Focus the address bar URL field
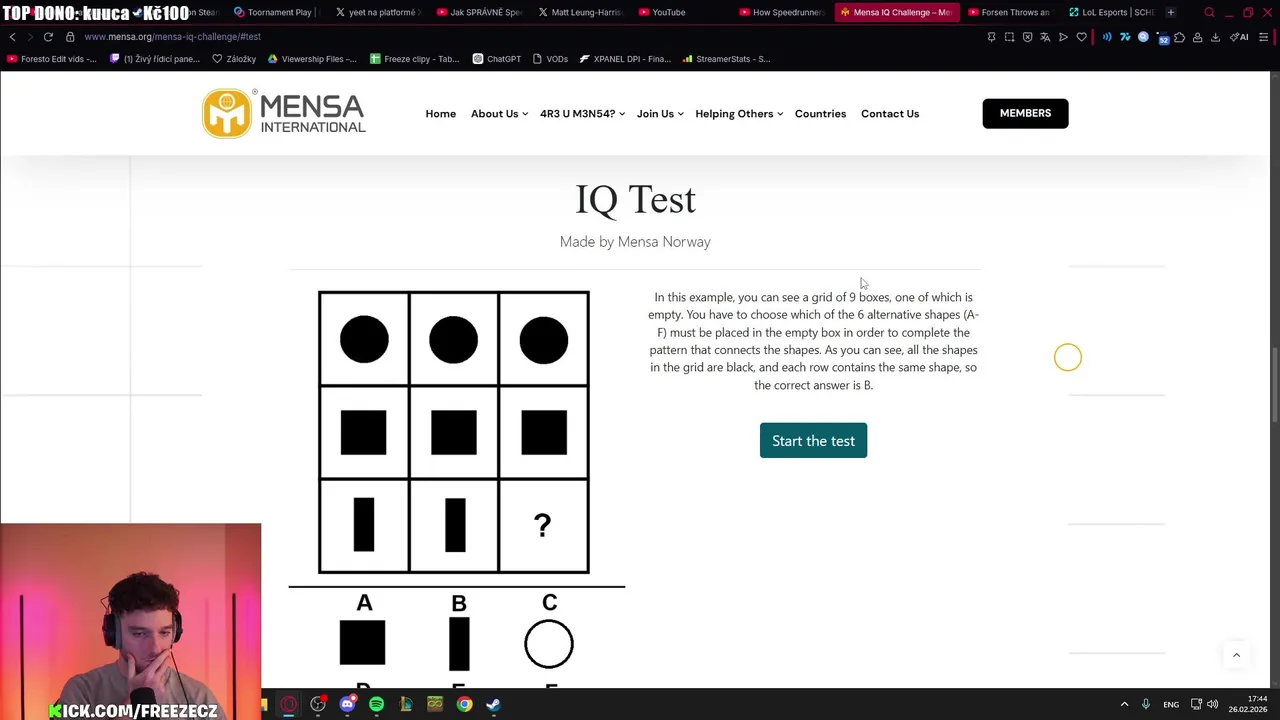 [x=172, y=37]
